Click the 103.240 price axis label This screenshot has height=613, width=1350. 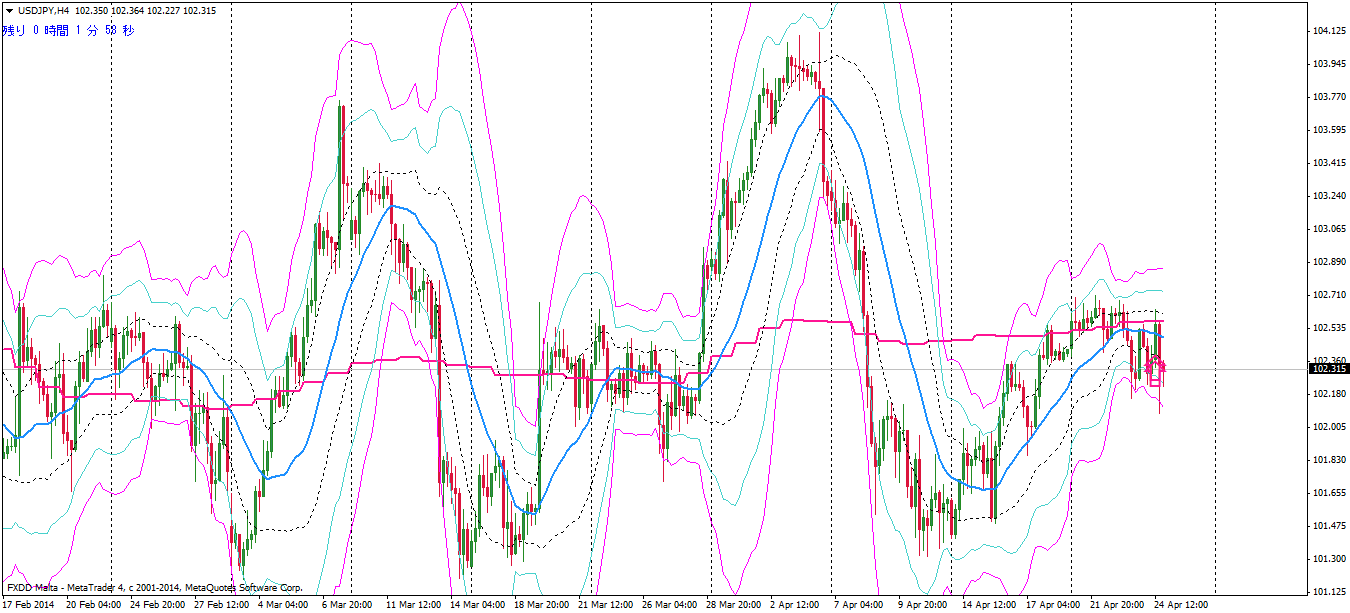(x=1329, y=196)
